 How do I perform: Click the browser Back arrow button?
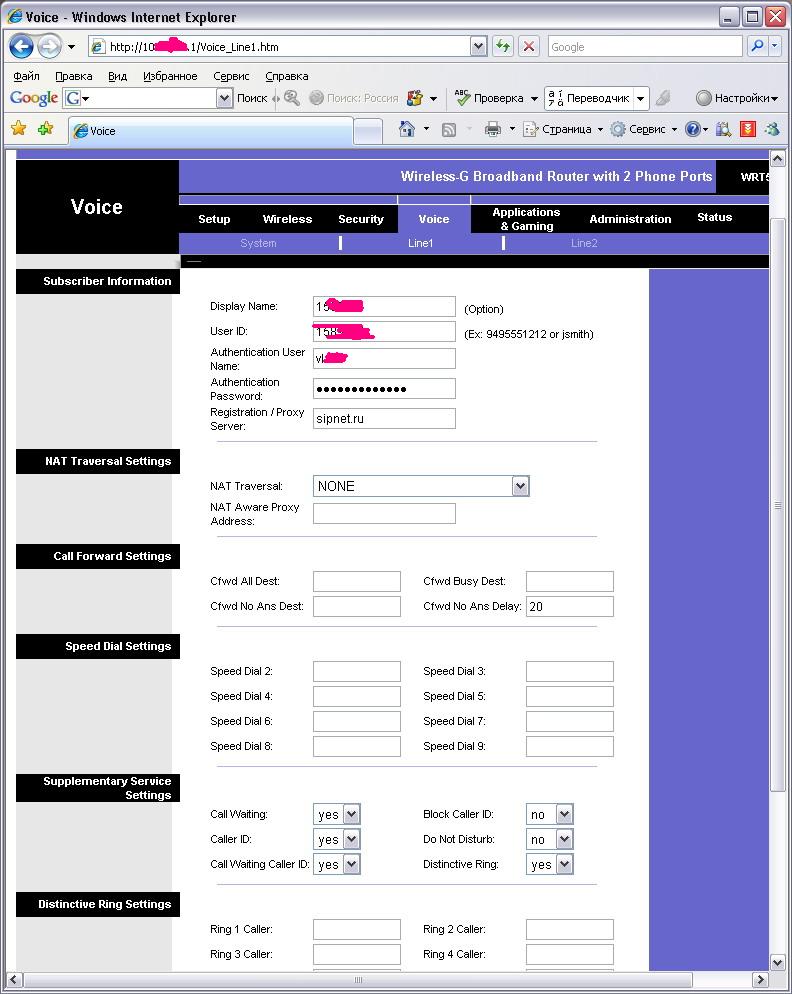click(x=22, y=46)
